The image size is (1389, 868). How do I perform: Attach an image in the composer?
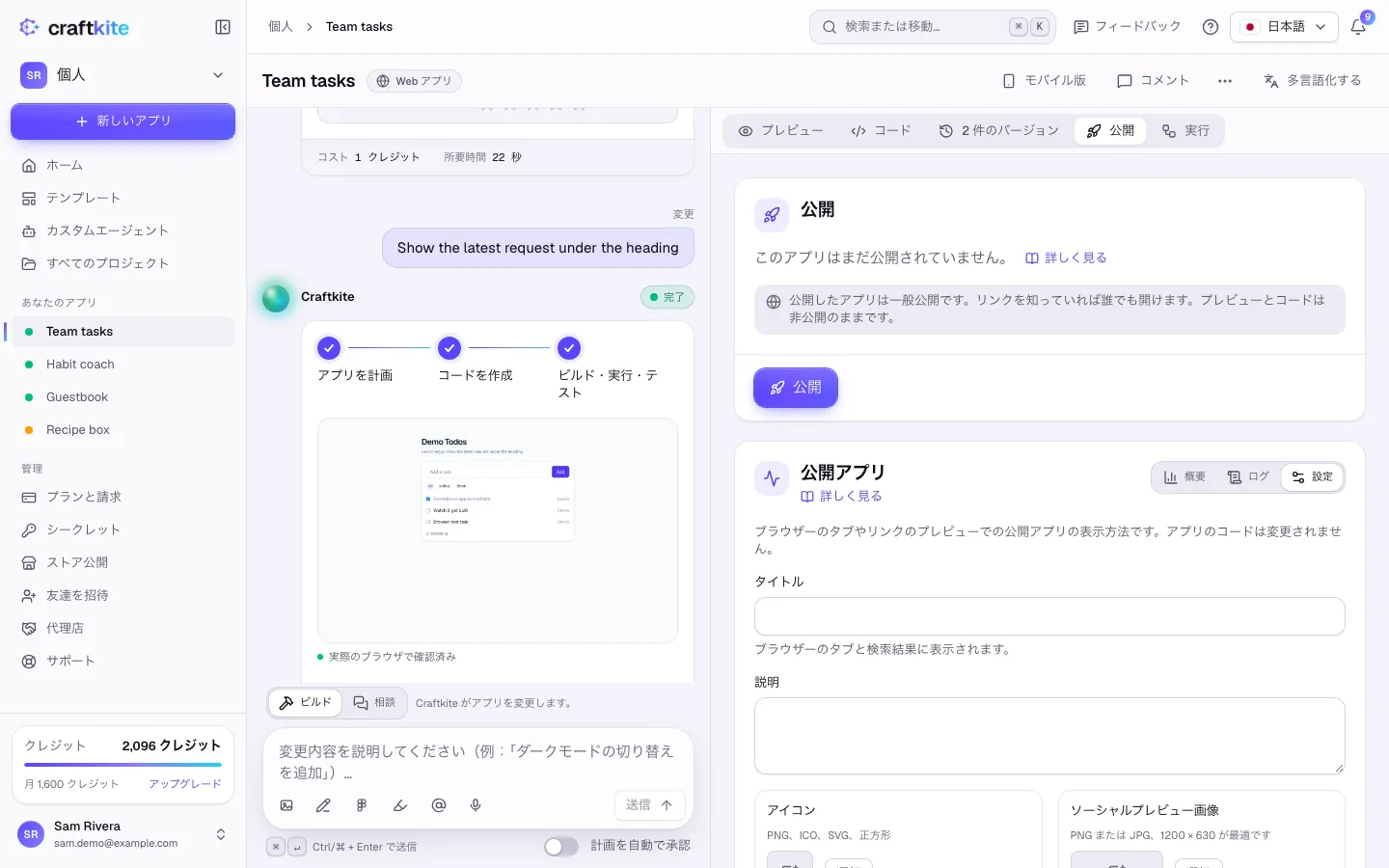pyautogui.click(x=286, y=805)
